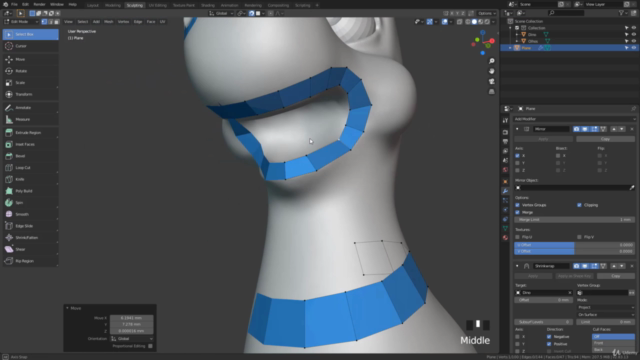Enable Mirror modifier Y axis checkbox
The image size is (640, 360).
point(518,163)
